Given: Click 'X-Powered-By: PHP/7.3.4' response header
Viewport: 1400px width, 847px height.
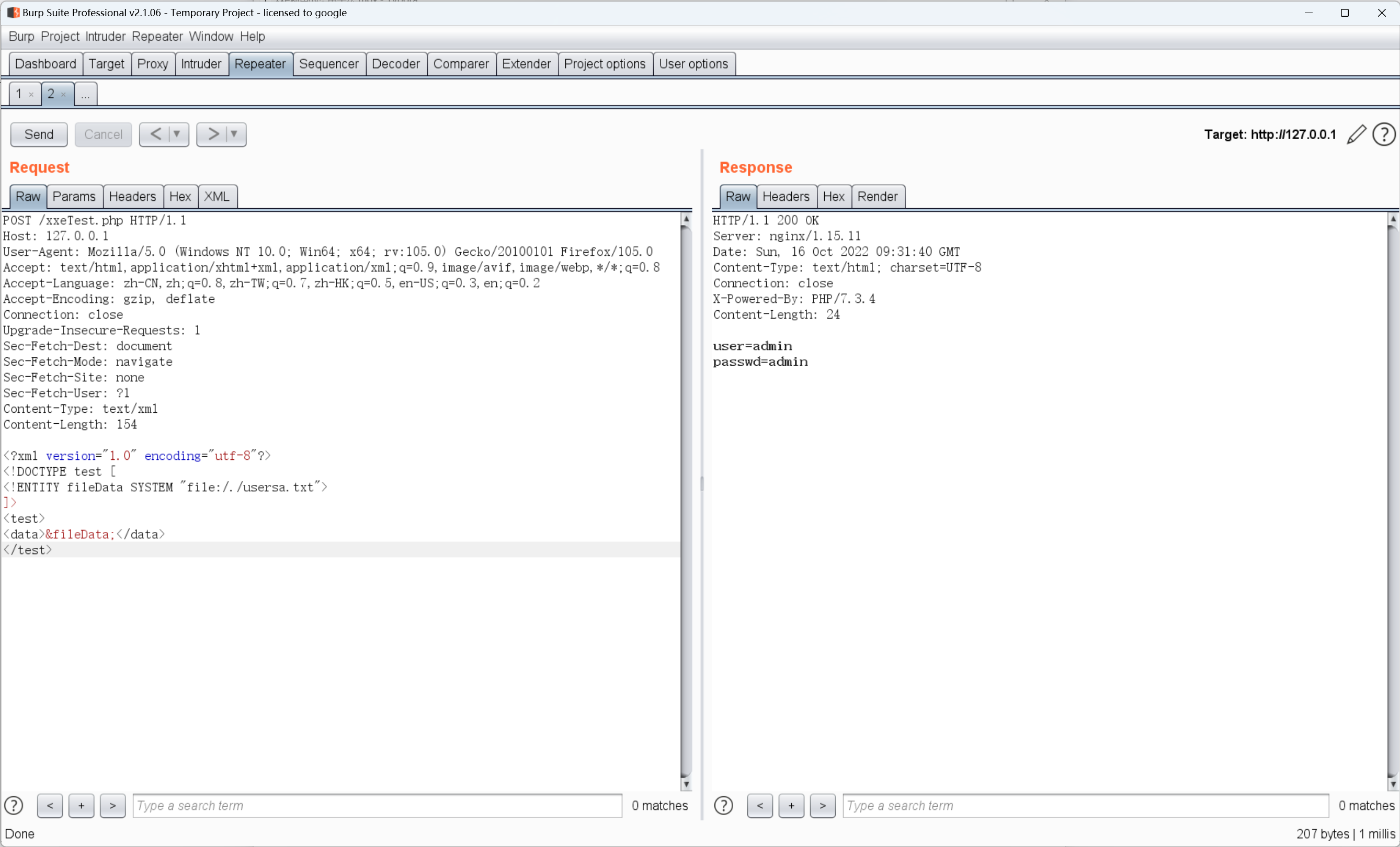Looking at the screenshot, I should 794,298.
